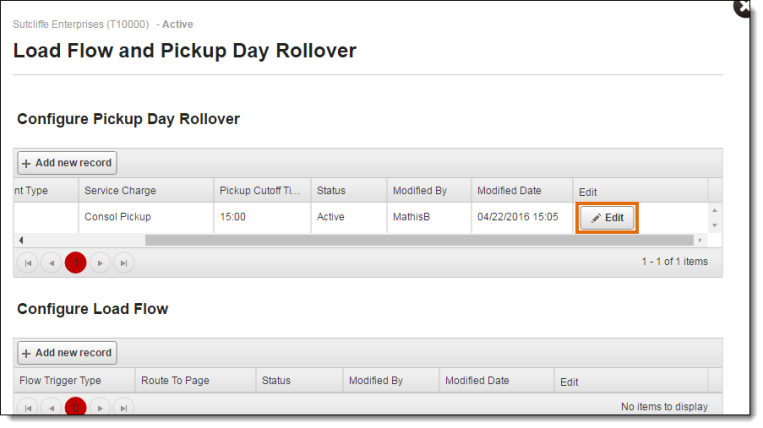Go to previous page in Pickup Rollover pager
This screenshot has width=763, height=428.
tap(52, 263)
